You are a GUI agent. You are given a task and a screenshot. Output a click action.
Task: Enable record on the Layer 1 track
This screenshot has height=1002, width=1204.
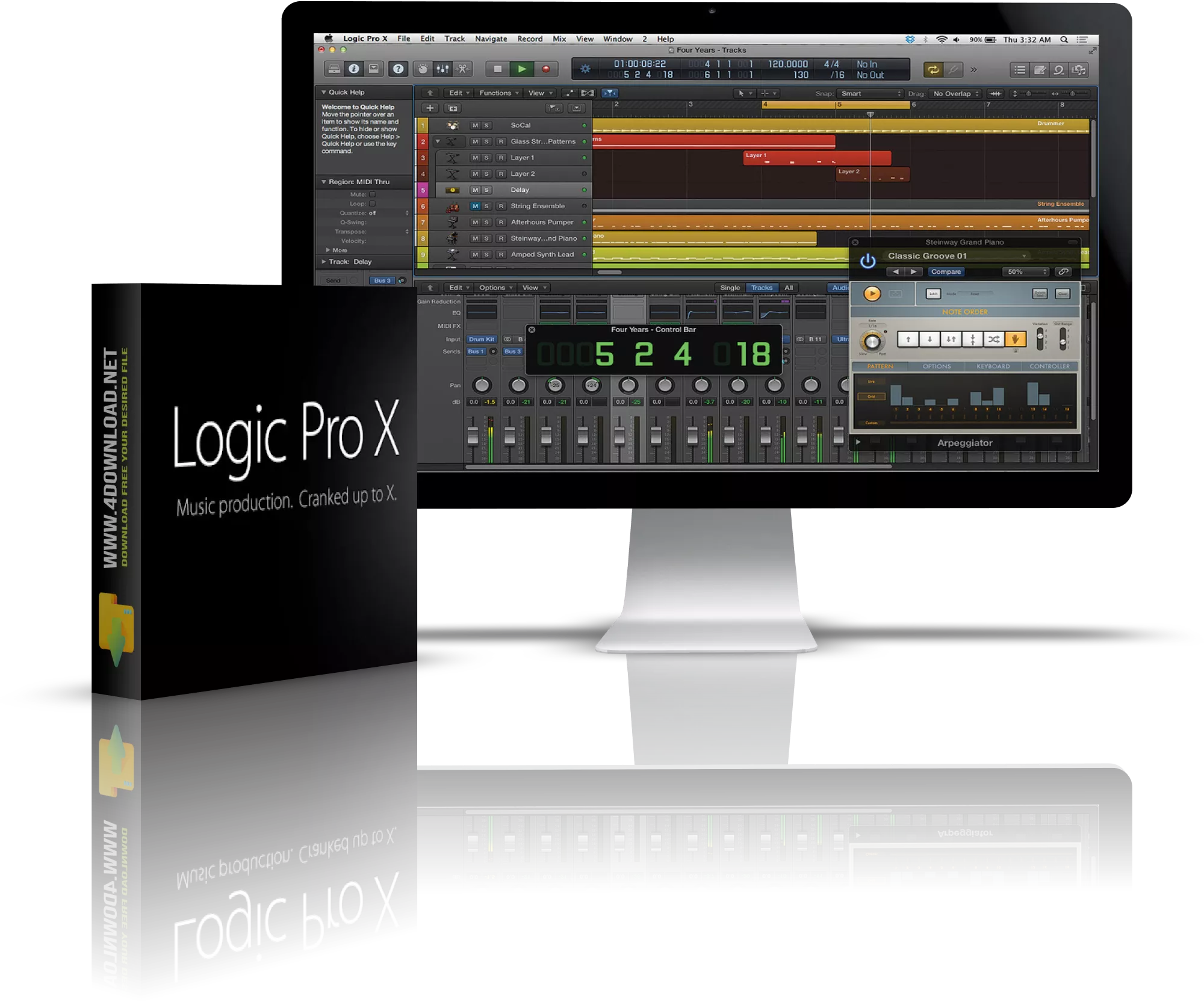pos(501,158)
